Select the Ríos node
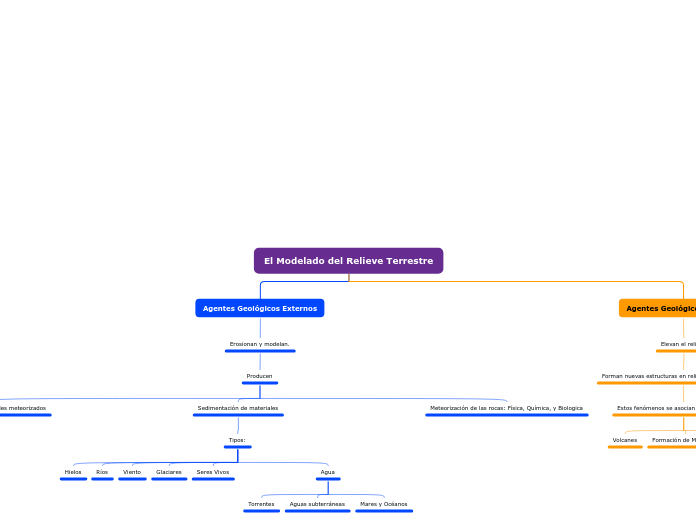Screen dimensions: 696x520 [102, 472]
